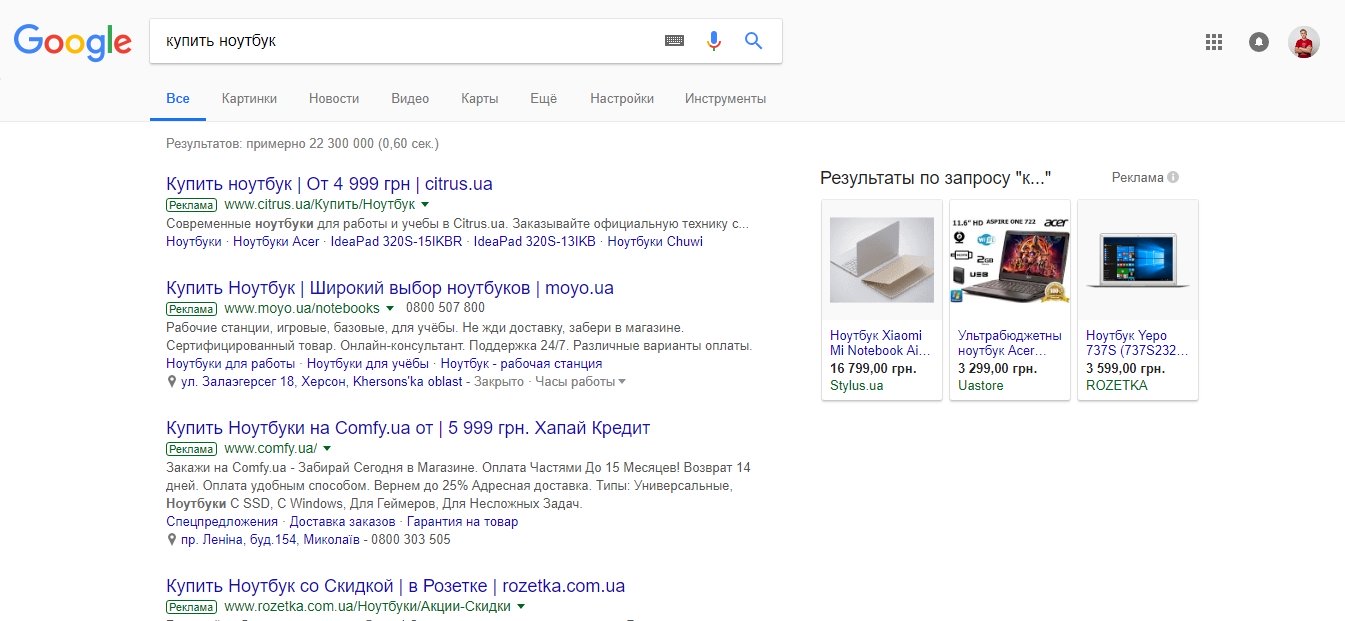Image resolution: width=1345 pixels, height=621 pixels.
Task: Open the Гарантия на товар sitelink
Action: (463, 522)
